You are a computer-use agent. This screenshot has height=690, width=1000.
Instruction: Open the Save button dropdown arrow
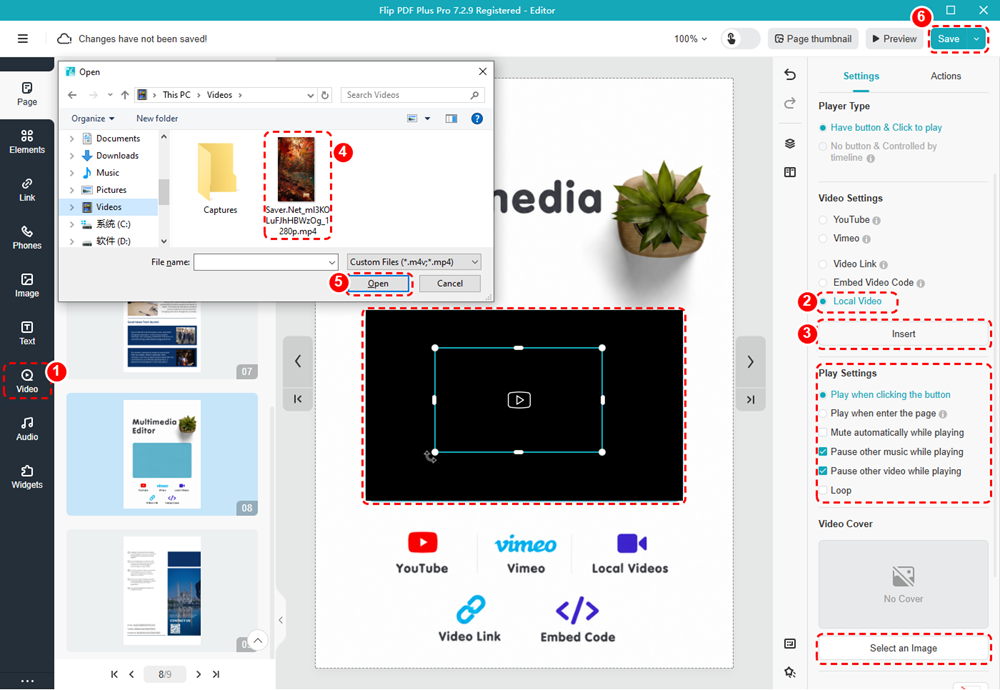pyautogui.click(x=976, y=39)
